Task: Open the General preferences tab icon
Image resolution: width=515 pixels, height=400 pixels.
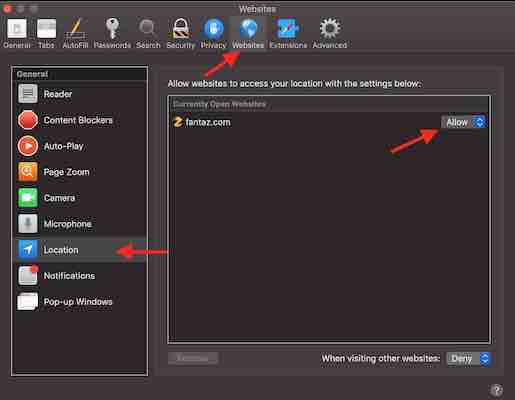Action: tap(17, 29)
